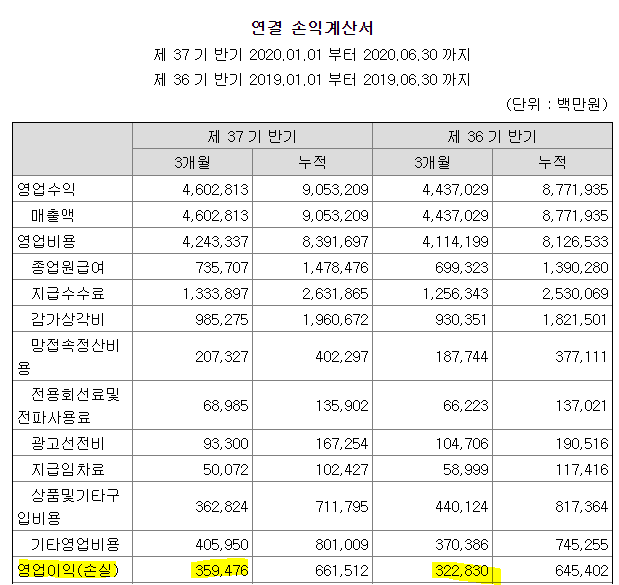
Task: Select the value 377,111
Action: coord(582,357)
